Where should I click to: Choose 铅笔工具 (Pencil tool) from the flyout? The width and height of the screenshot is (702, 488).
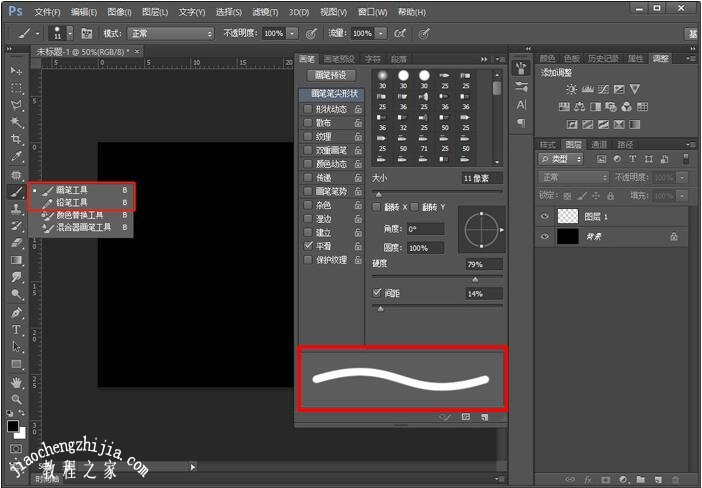[x=71, y=202]
